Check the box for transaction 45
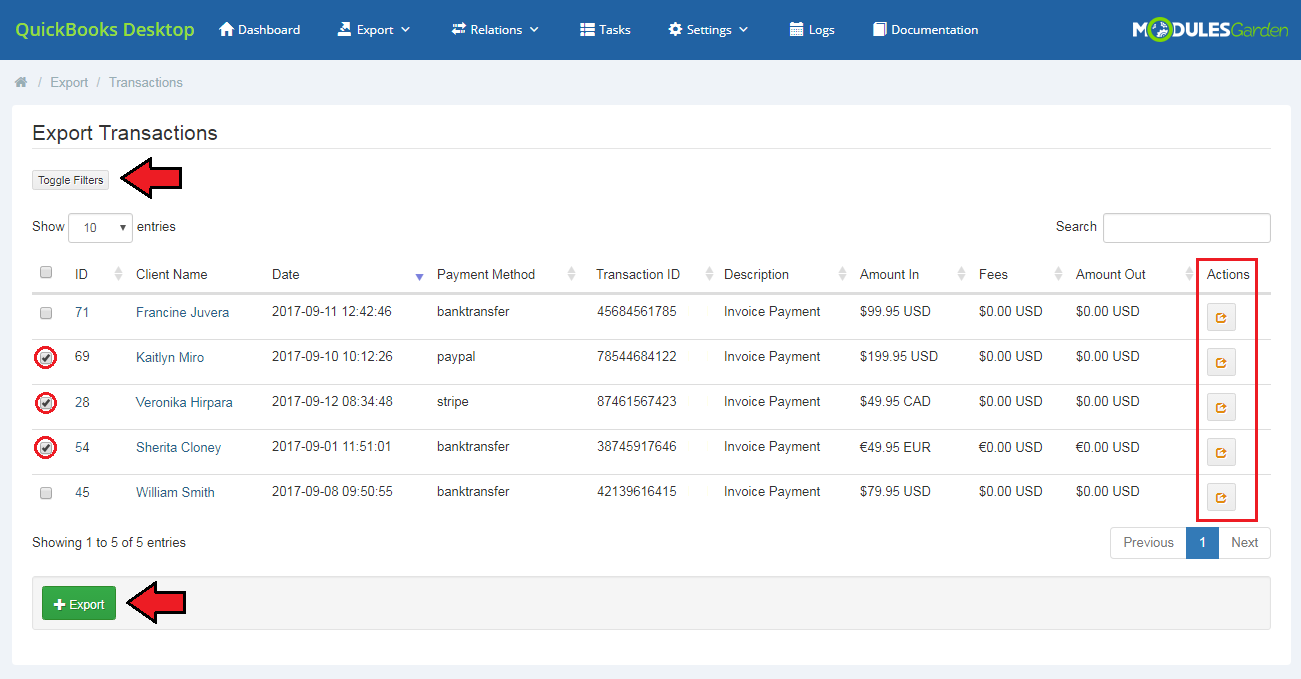This screenshot has width=1301, height=679. pyautogui.click(x=46, y=493)
